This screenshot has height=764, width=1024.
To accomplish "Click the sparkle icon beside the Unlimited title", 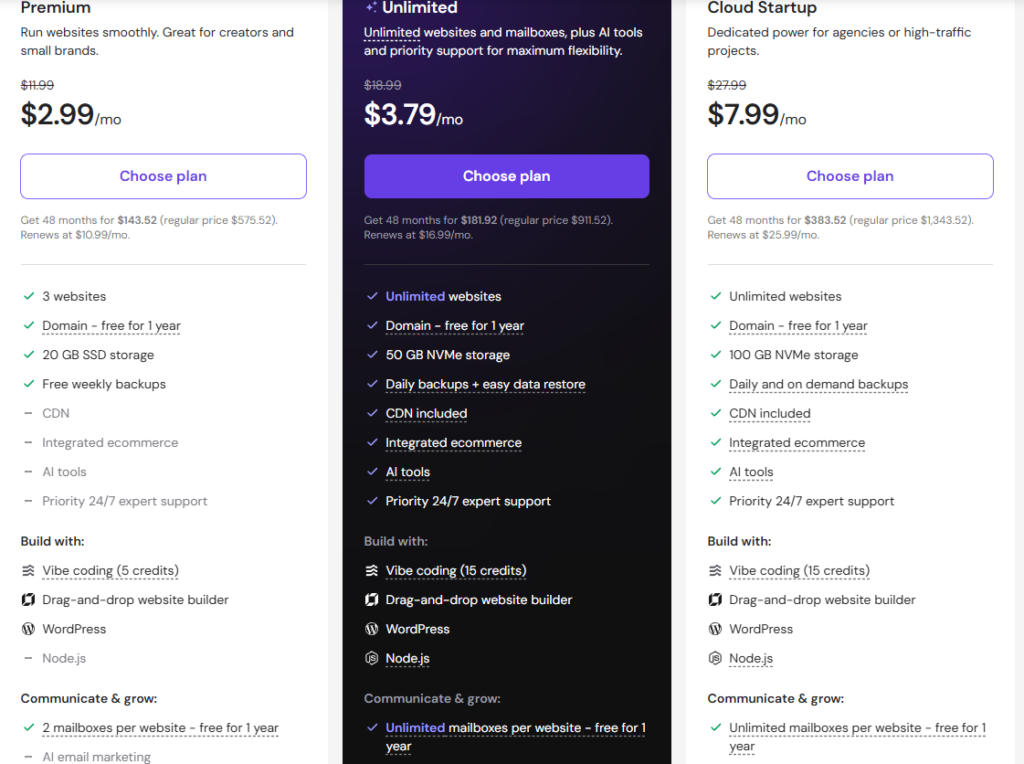I will click(x=372, y=8).
